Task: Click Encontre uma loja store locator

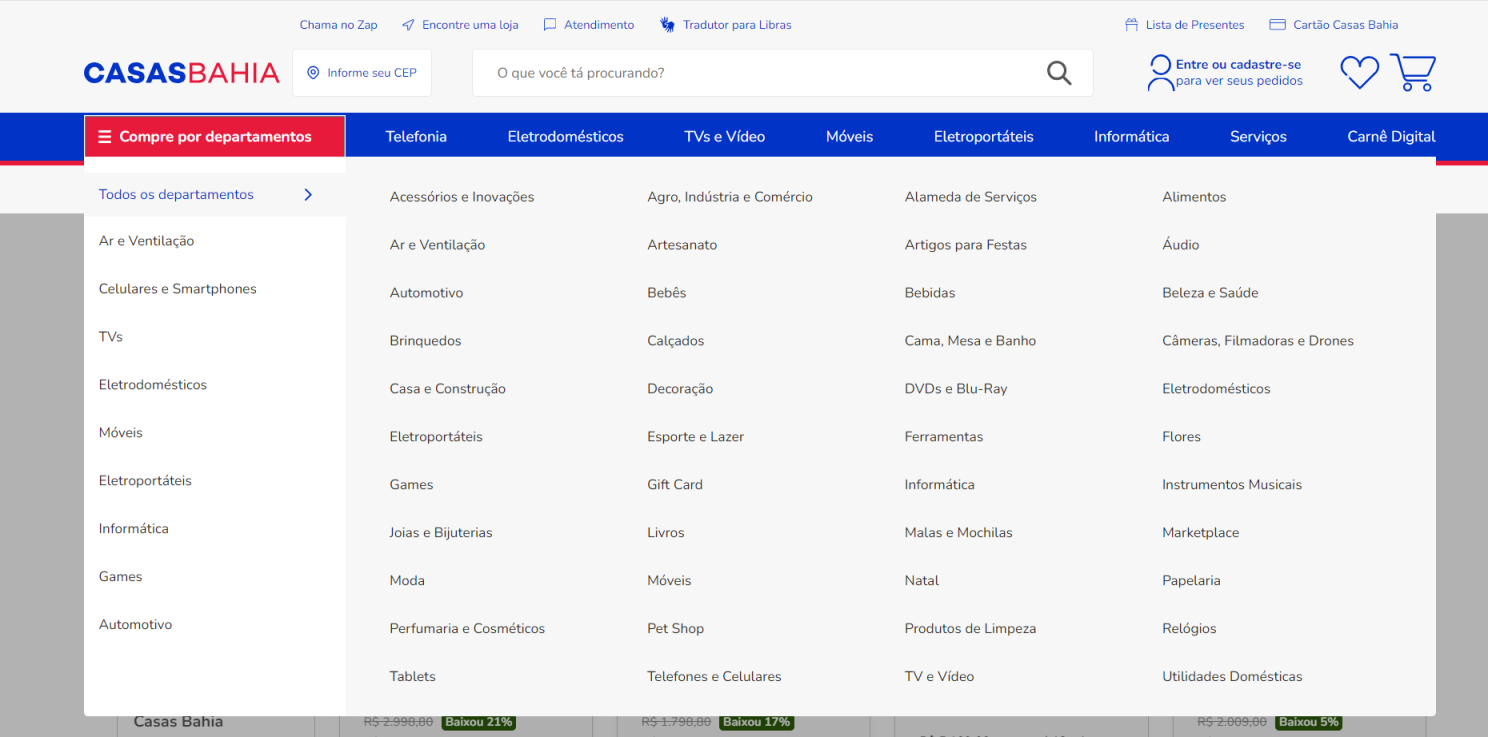Action: 460,25
